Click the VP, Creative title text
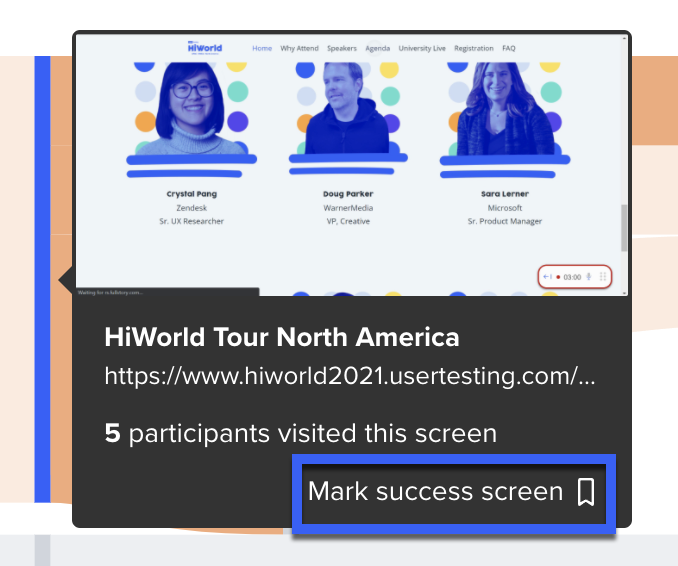The height and width of the screenshot is (566, 678). (x=348, y=221)
